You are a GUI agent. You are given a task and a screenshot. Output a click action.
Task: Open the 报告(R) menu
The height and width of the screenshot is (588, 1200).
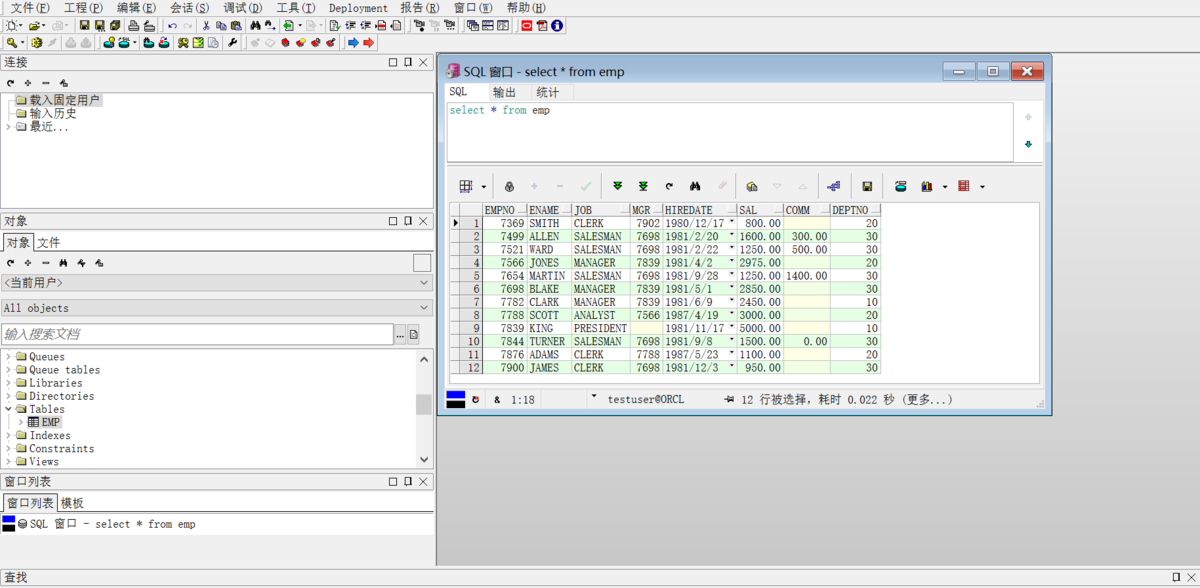click(420, 8)
